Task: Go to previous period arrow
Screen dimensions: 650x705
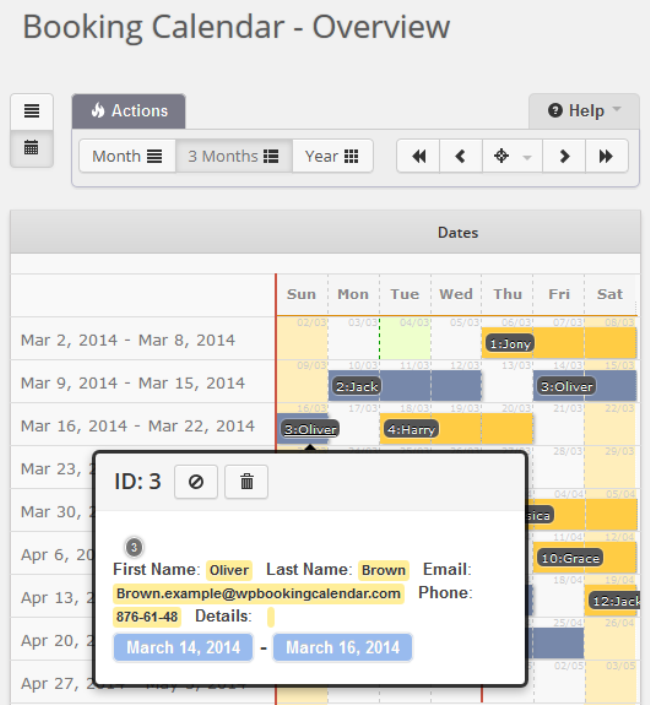Action: 460,156
